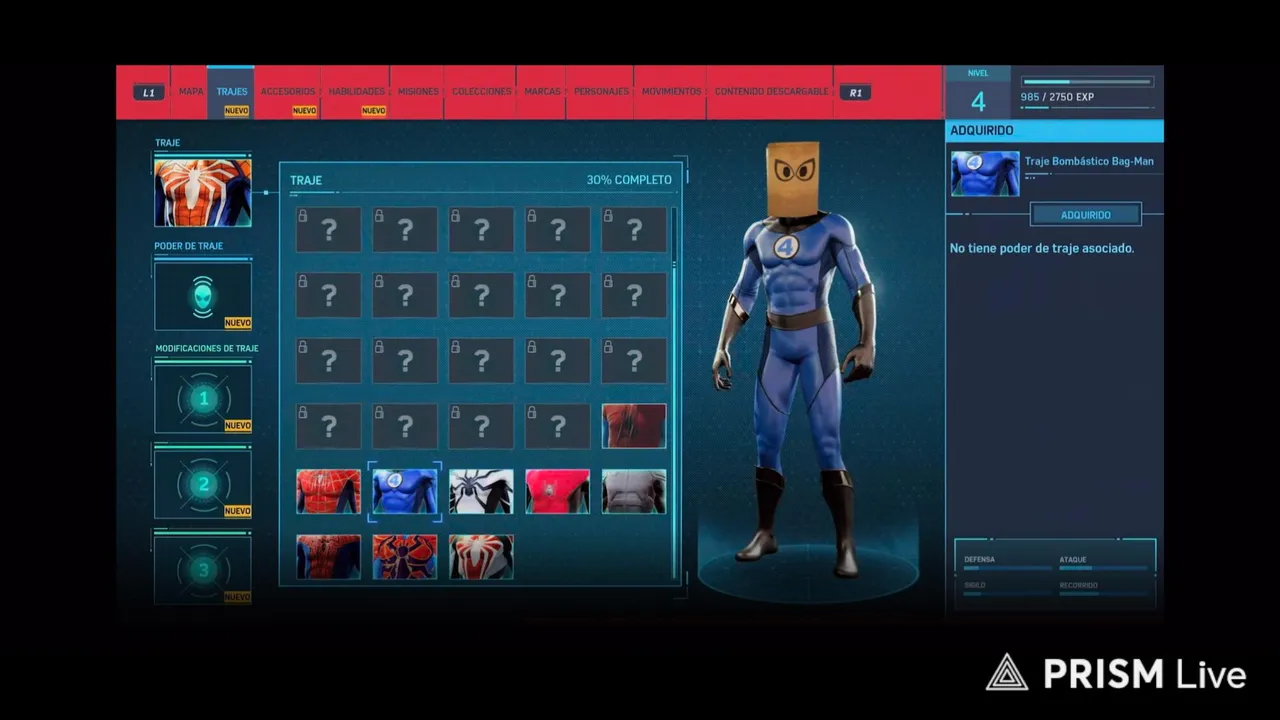
Task: Click the '30% COMPLETO' text
Action: pyautogui.click(x=629, y=180)
